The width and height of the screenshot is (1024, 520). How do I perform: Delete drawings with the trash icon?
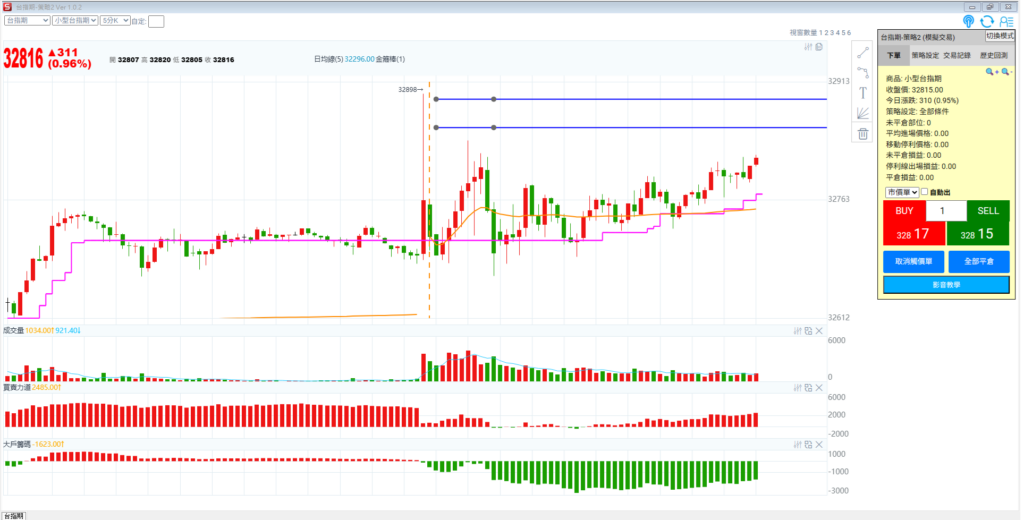[x=863, y=134]
